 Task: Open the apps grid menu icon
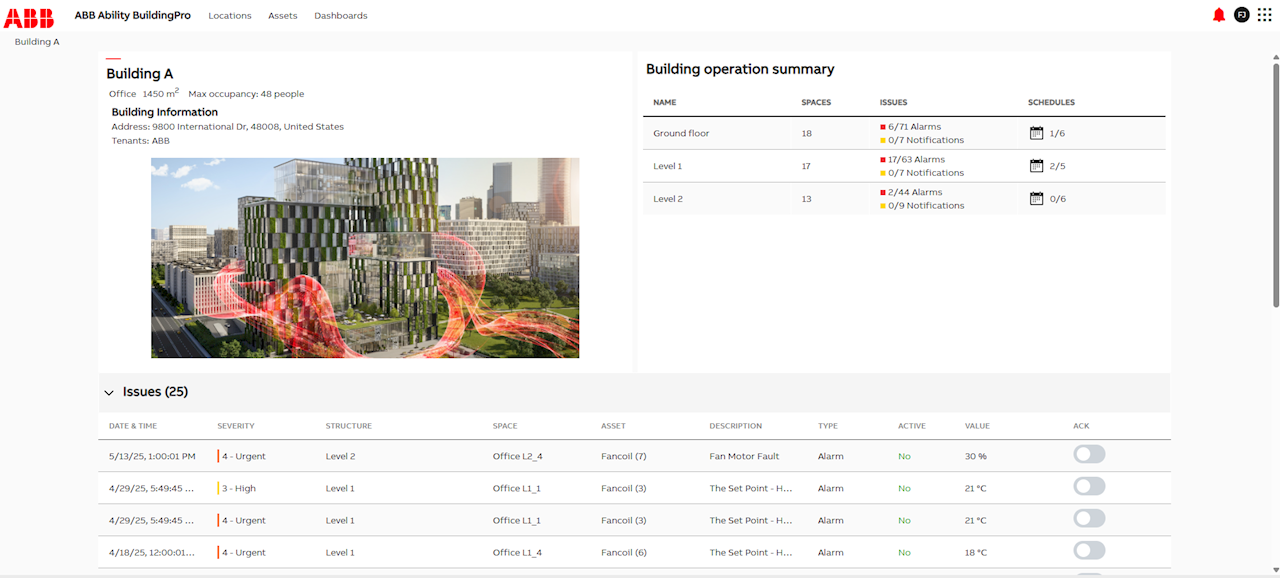tap(1264, 15)
